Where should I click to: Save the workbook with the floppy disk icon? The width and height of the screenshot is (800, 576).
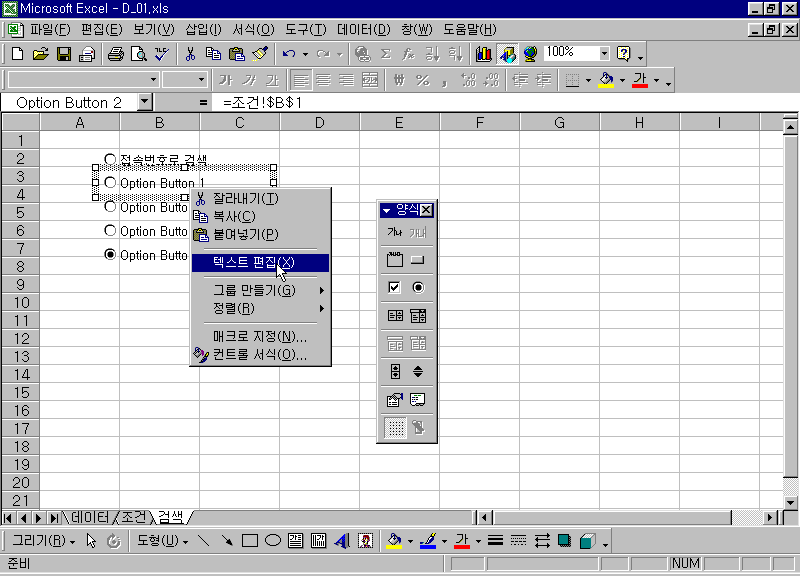tap(64, 54)
